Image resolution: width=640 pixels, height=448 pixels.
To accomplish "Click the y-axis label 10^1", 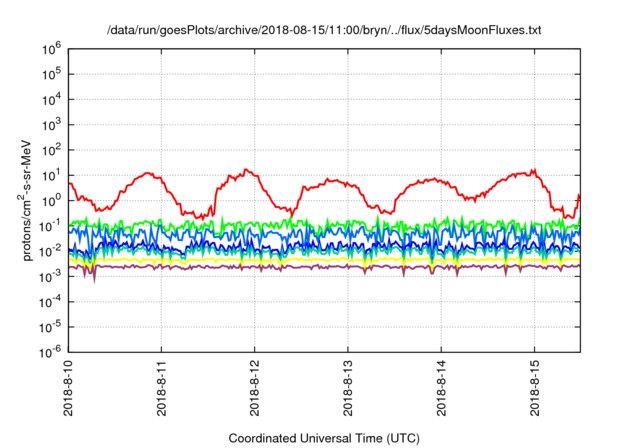I will tap(52, 176).
